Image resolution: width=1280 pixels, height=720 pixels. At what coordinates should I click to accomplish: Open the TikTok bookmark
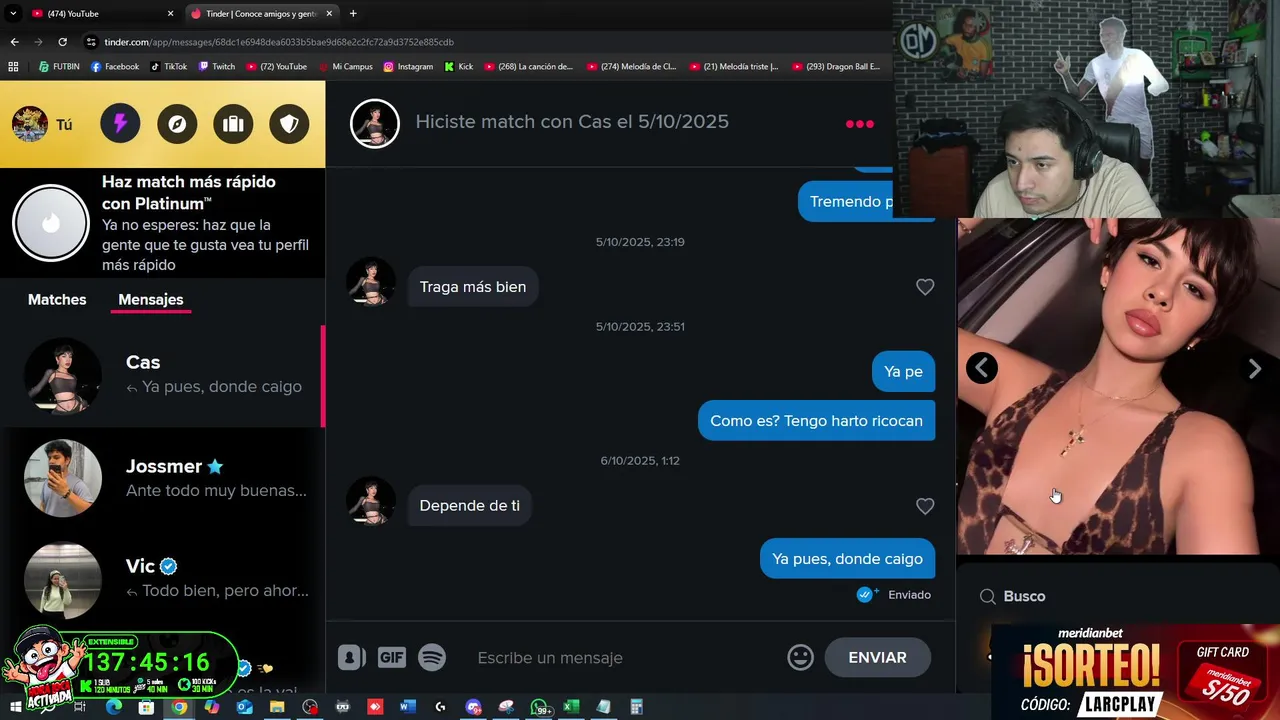(169, 67)
